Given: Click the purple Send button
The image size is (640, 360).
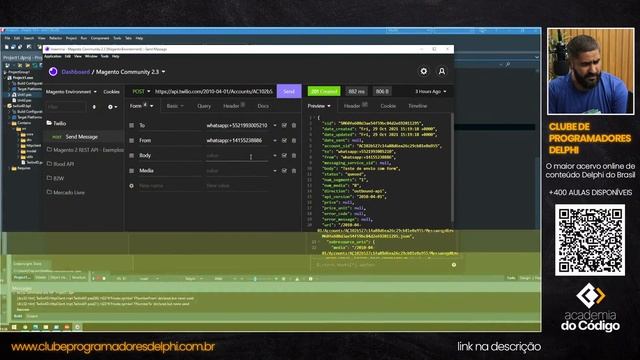Looking at the screenshot, I should [289, 91].
